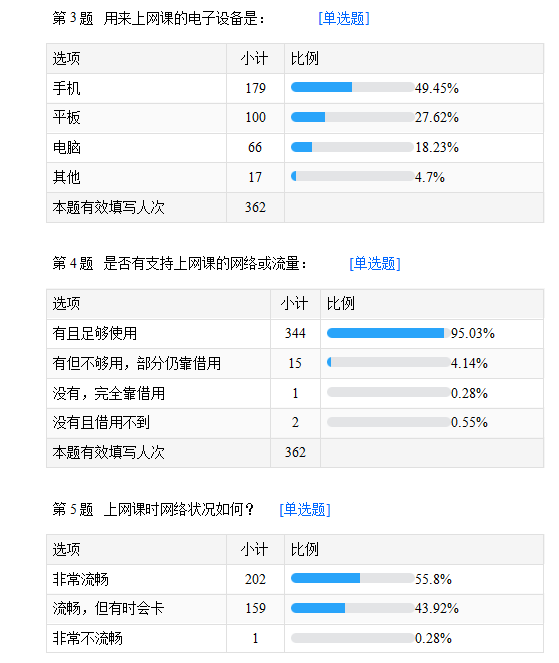
Task: Select the 有但不够用，部分仍靠借用 row
Action: point(295,363)
